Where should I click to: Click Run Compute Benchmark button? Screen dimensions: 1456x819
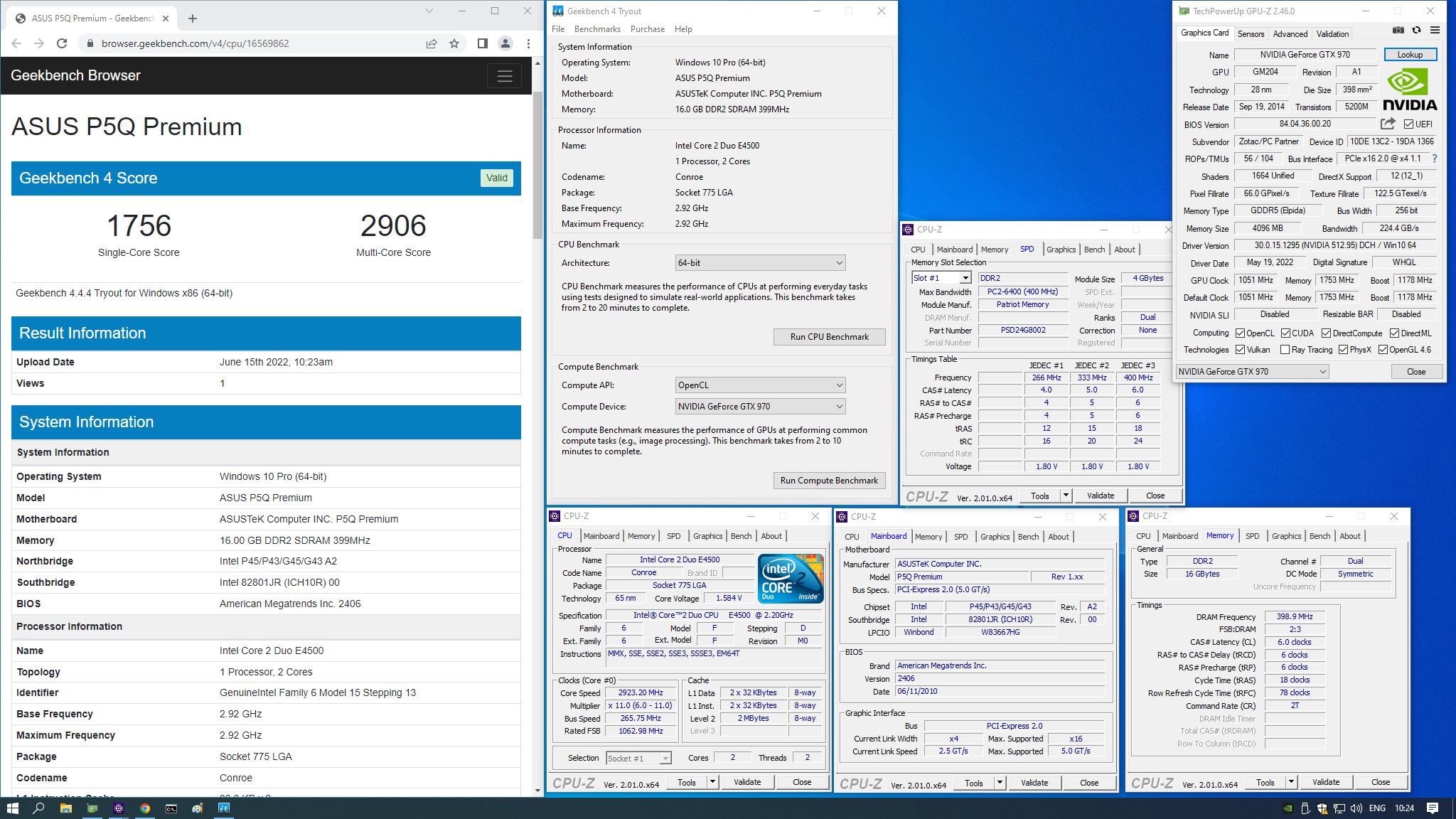pyautogui.click(x=829, y=481)
